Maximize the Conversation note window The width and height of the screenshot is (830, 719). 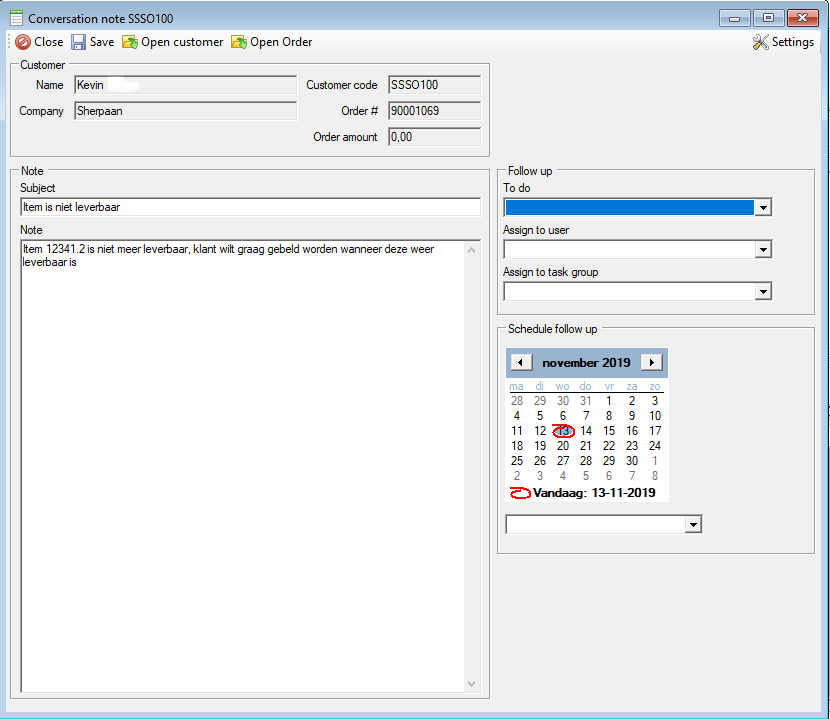pos(768,18)
